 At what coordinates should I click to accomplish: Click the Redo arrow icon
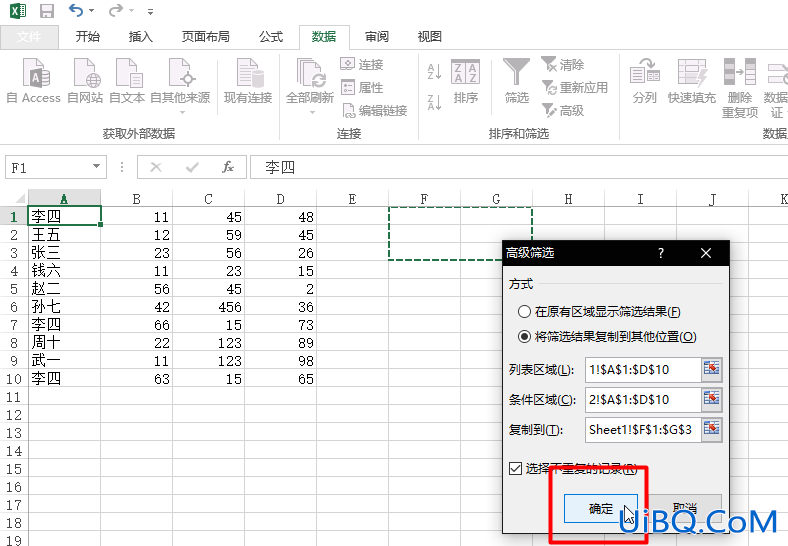(116, 10)
